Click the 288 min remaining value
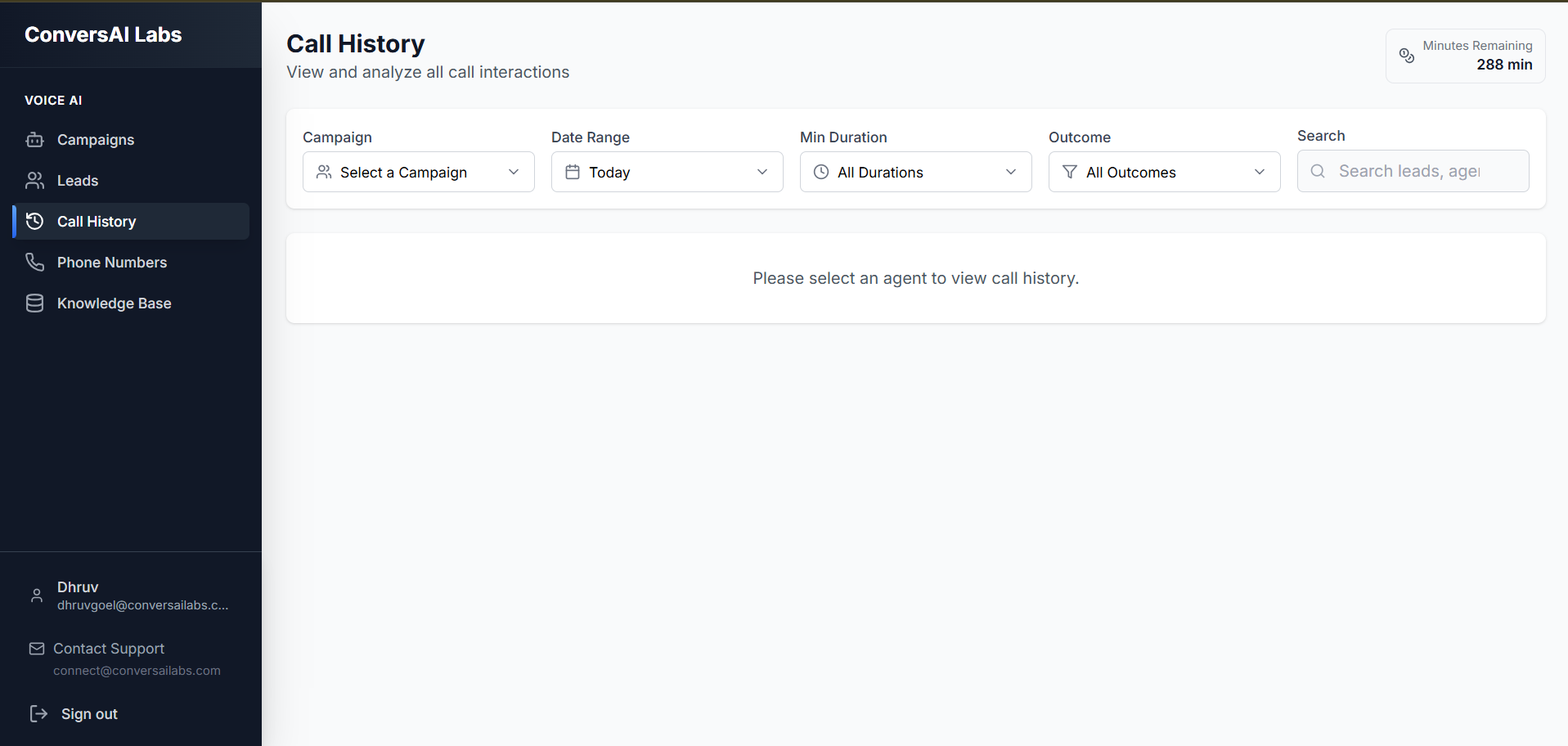This screenshot has width=1568, height=746. pyautogui.click(x=1504, y=65)
